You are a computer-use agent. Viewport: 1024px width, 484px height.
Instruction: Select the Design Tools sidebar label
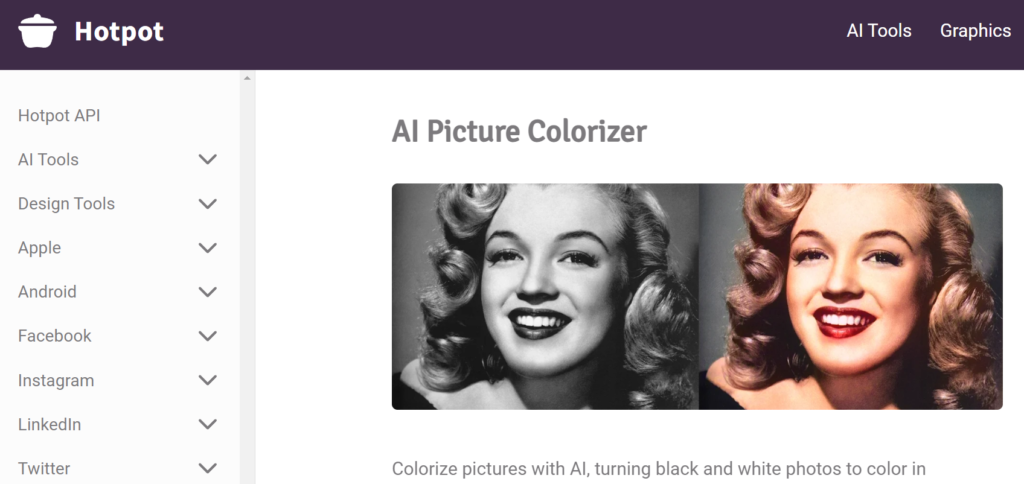coord(66,204)
